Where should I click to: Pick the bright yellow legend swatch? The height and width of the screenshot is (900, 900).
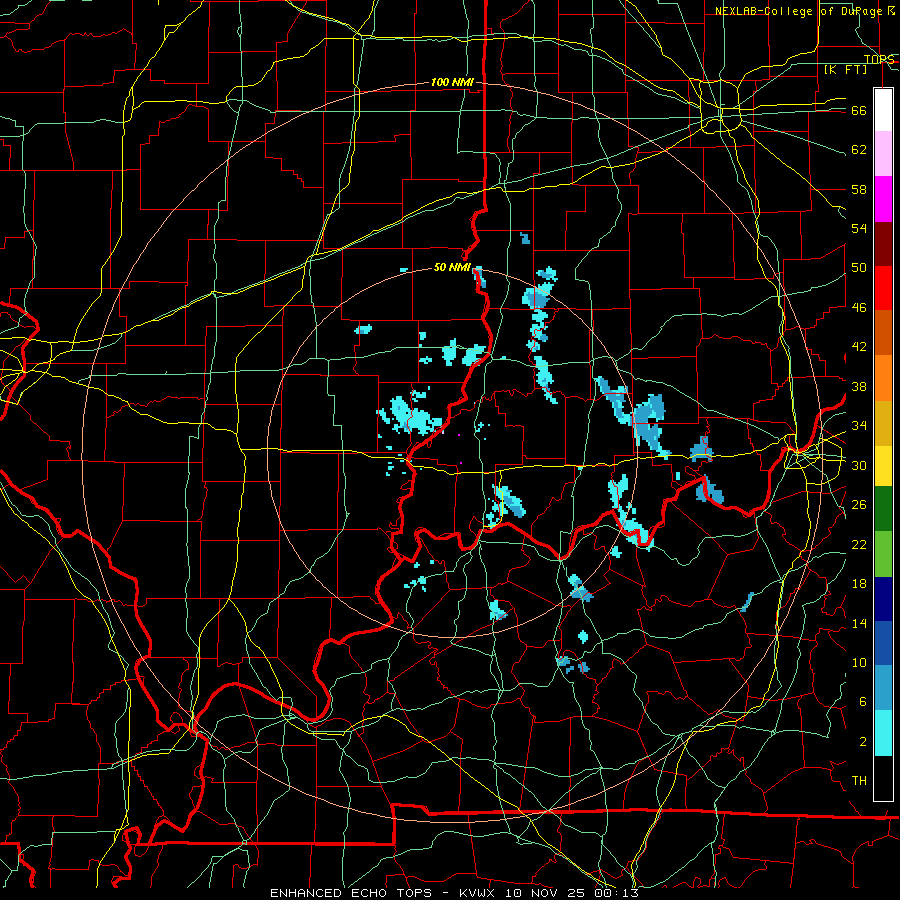(x=883, y=466)
